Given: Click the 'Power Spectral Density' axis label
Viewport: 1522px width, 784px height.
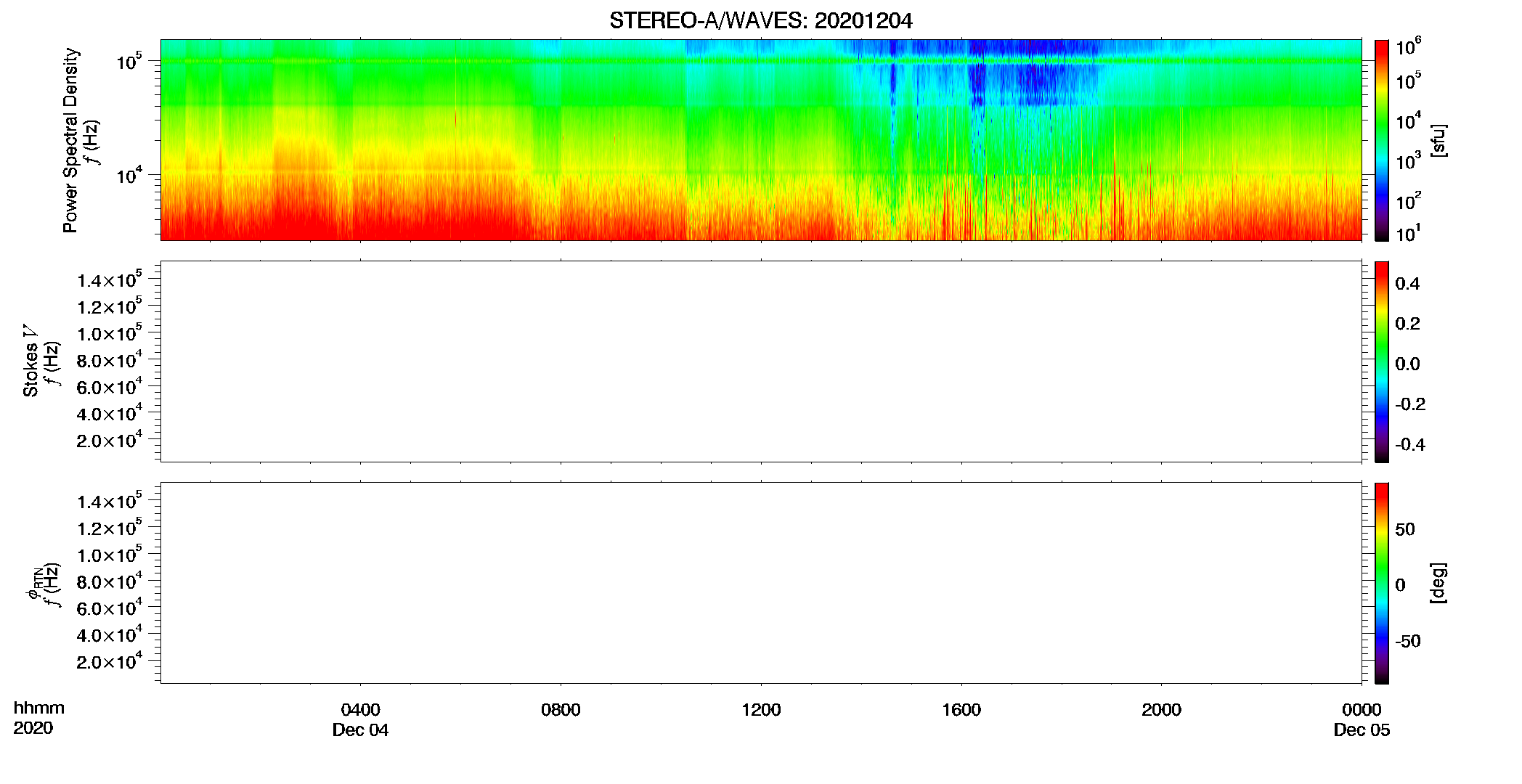Looking at the screenshot, I should 70,140.
